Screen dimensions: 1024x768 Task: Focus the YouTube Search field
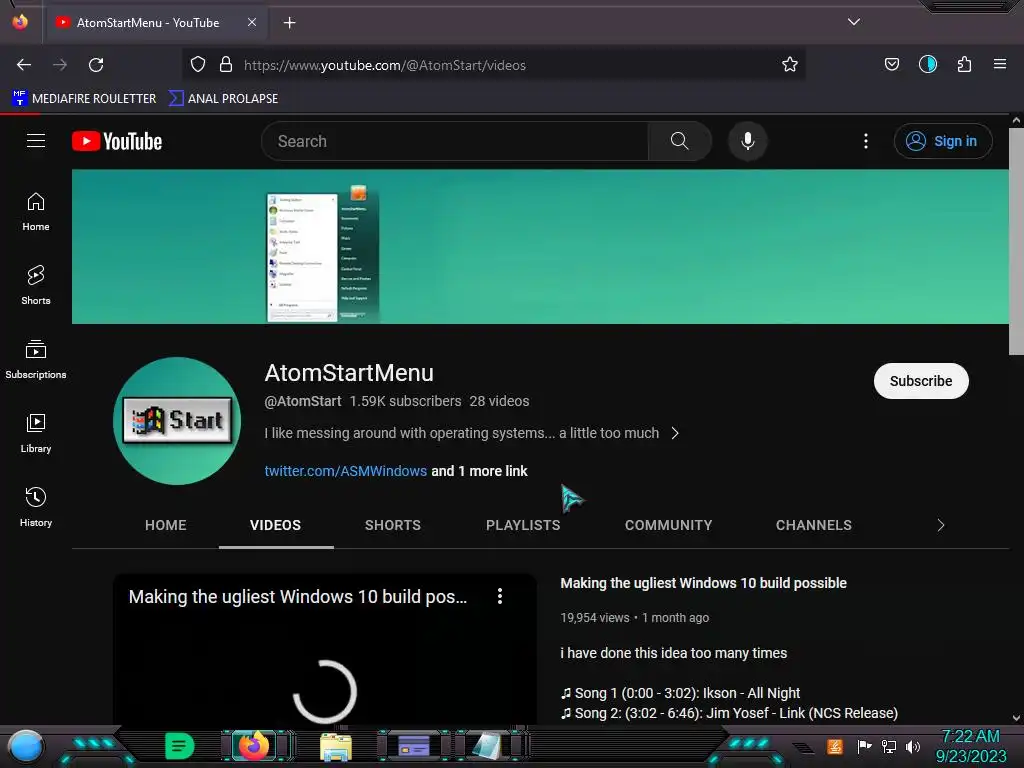[455, 141]
